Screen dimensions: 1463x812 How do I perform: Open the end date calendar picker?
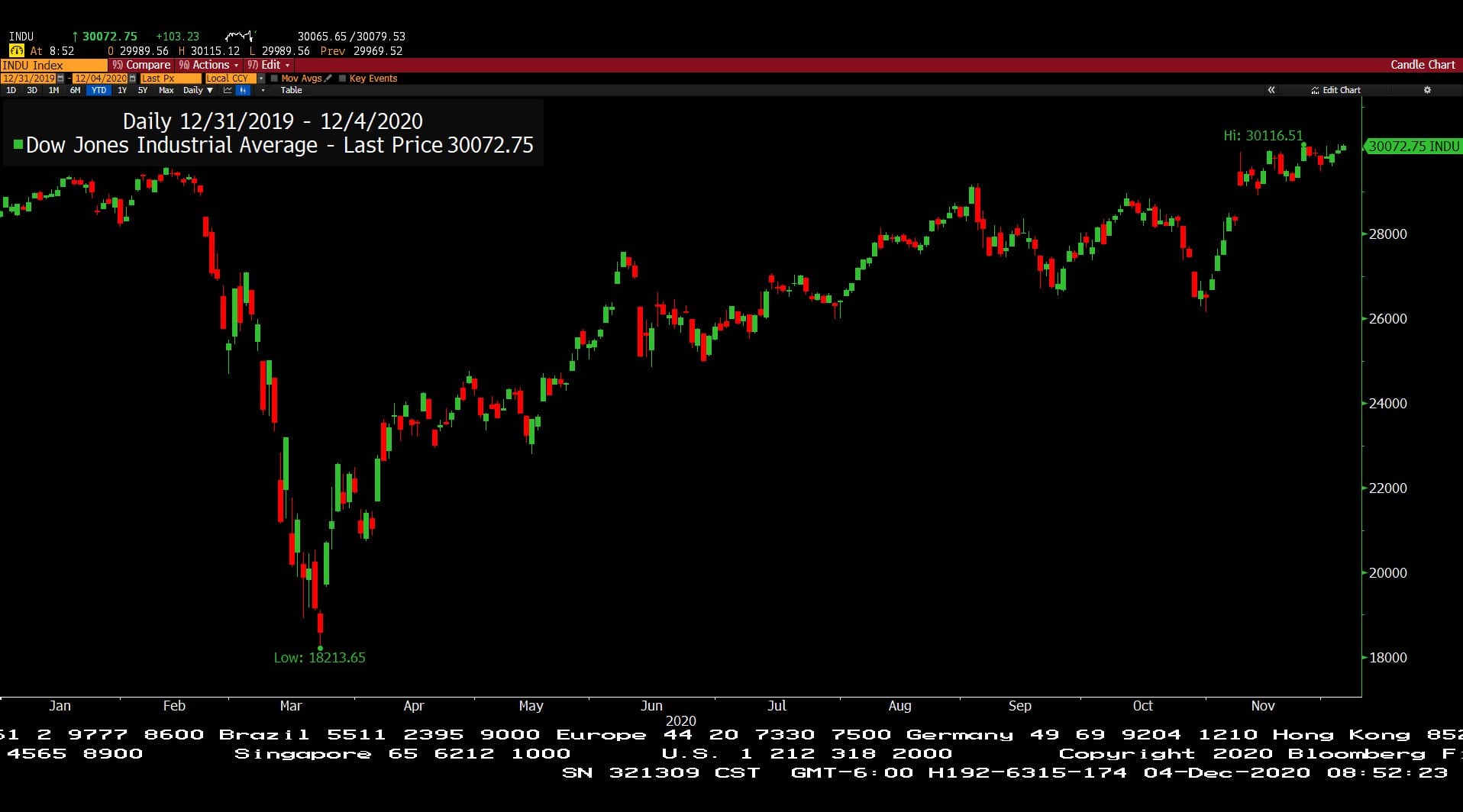coord(132,79)
